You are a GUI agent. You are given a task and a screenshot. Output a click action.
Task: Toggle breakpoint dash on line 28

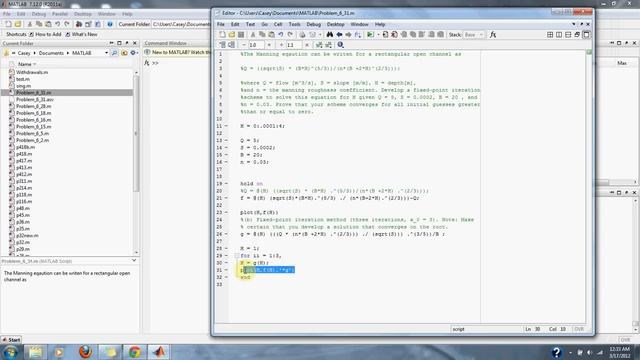point(226,249)
